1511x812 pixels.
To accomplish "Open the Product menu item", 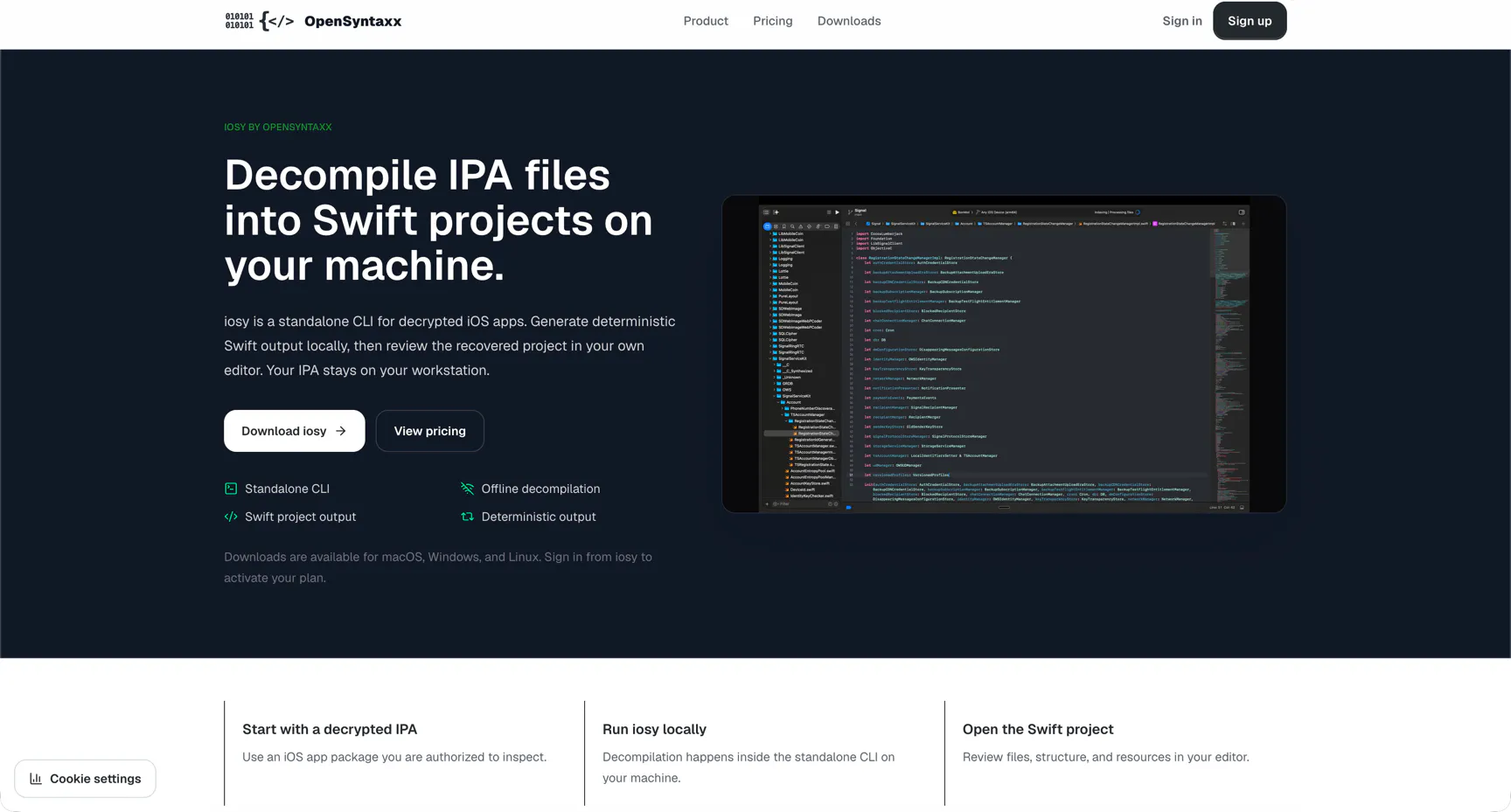I will point(706,21).
